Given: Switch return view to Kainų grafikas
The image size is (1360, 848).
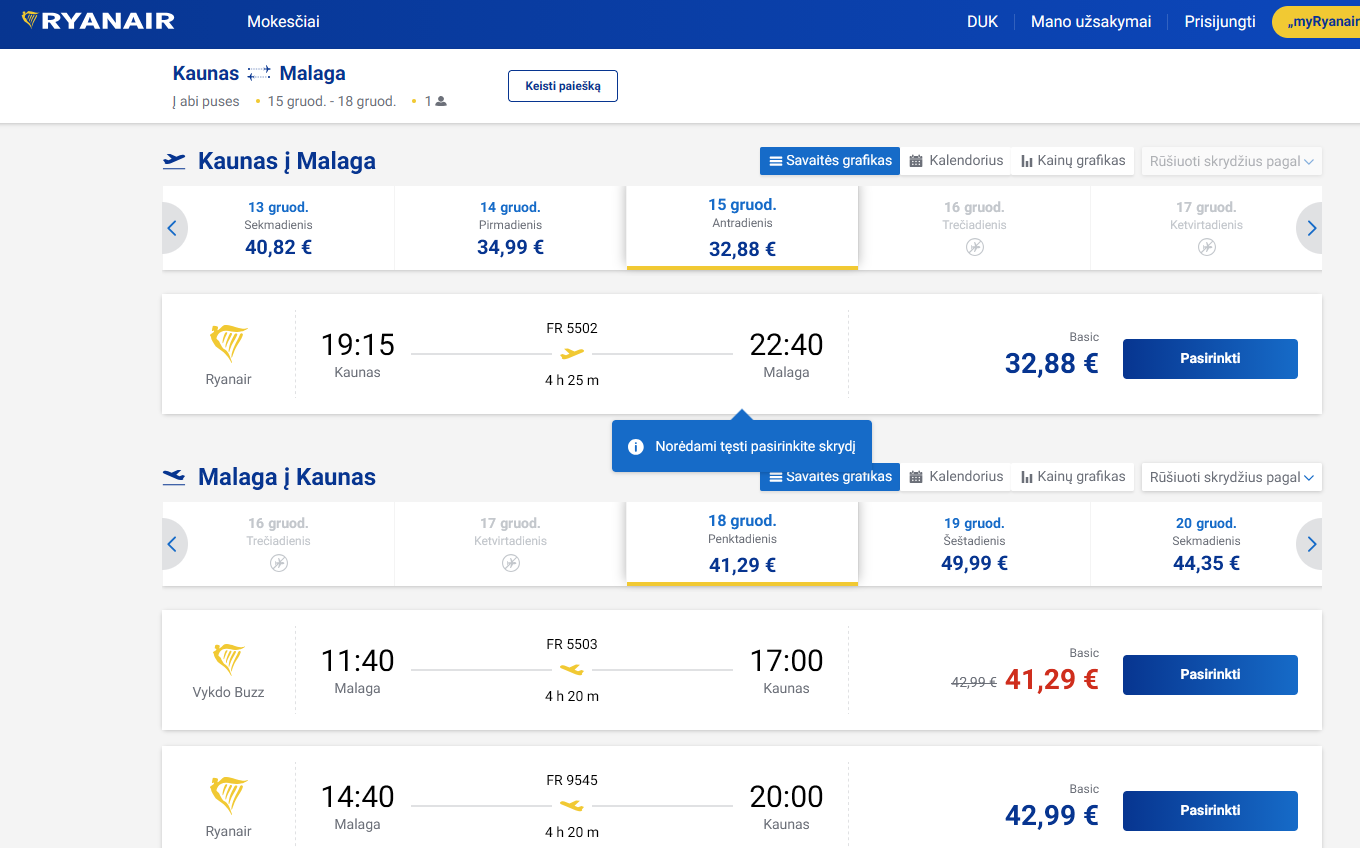Looking at the screenshot, I should pyautogui.click(x=1073, y=477).
